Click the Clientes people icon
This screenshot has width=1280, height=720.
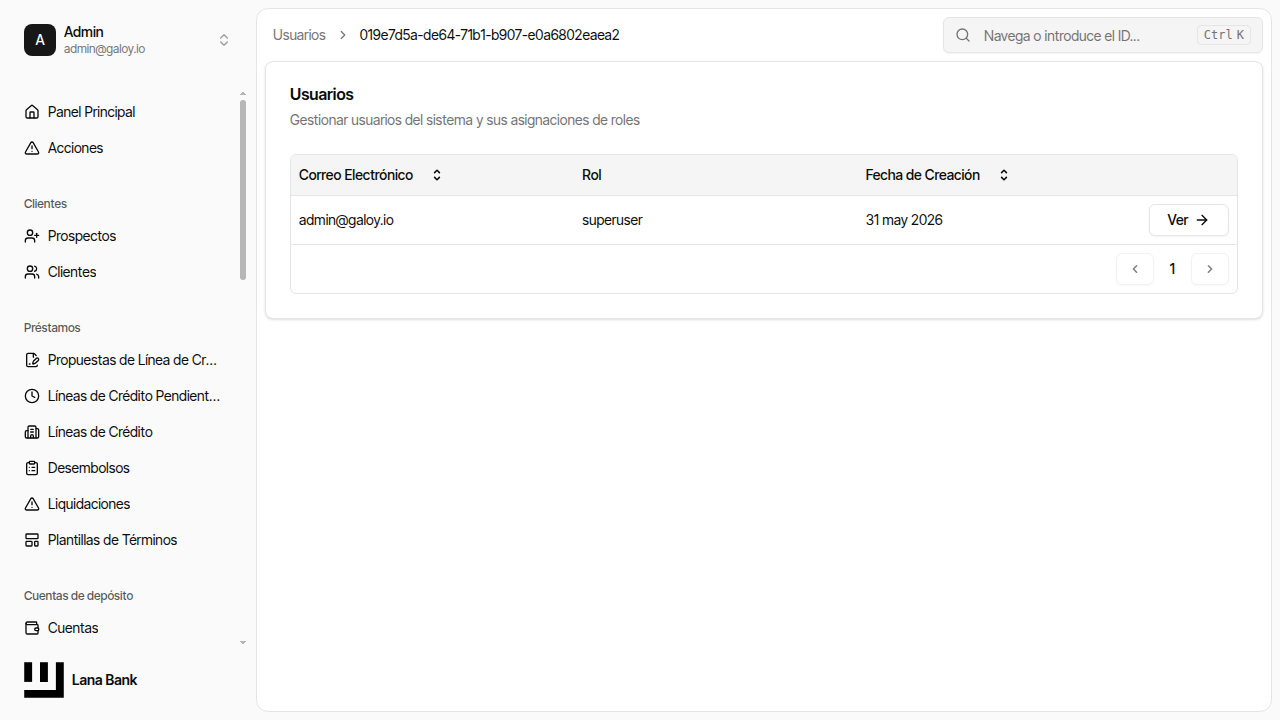pos(32,272)
